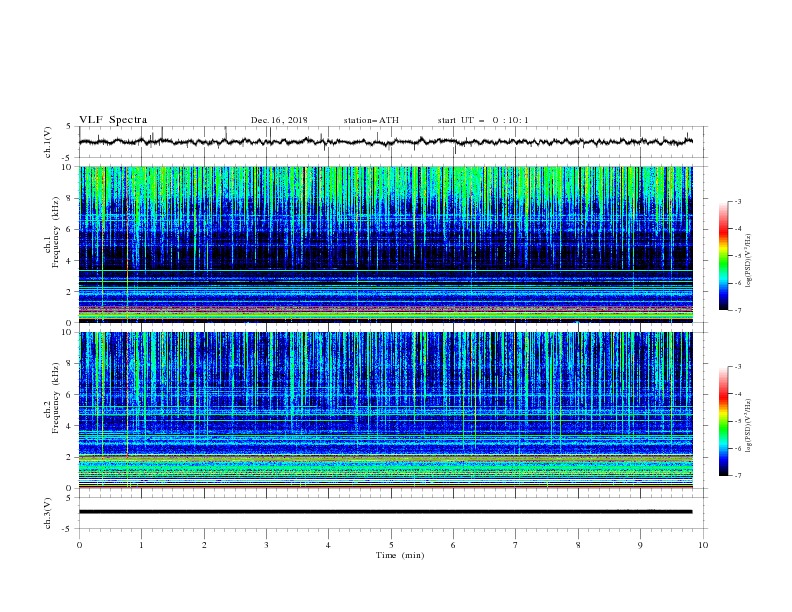Click the ch.2 frequency axis "6" tick label
This screenshot has width=792, height=612.
pyautogui.click(x=69, y=395)
